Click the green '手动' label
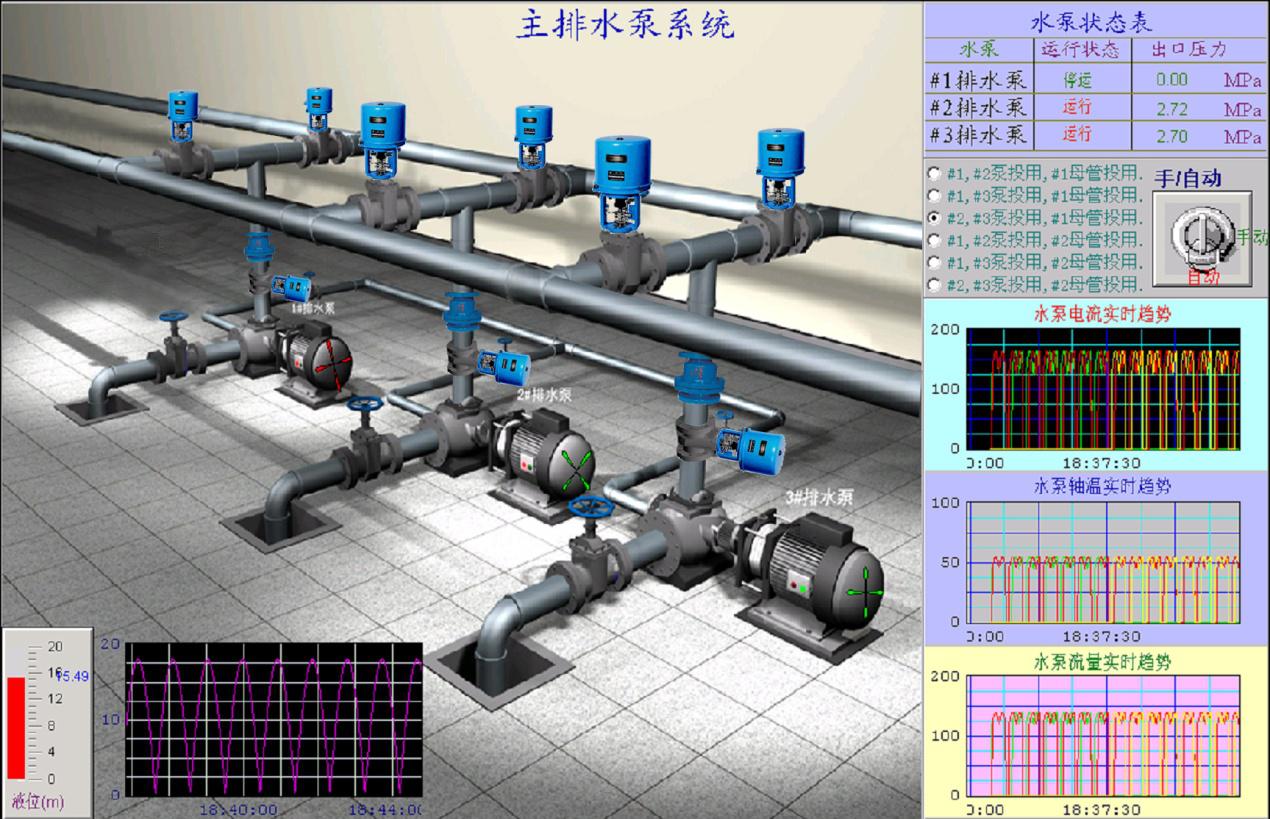The width and height of the screenshot is (1270, 819). pos(1252,237)
